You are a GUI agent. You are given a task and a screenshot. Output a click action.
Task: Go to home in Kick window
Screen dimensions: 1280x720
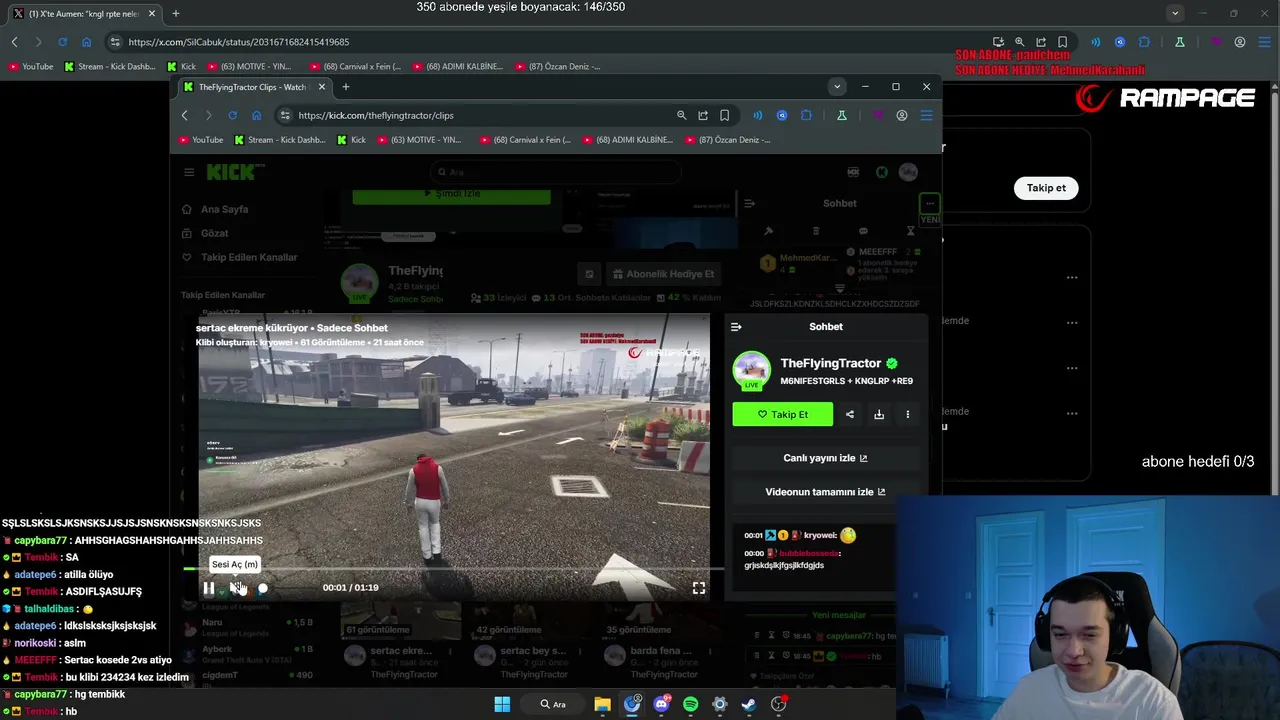click(256, 115)
